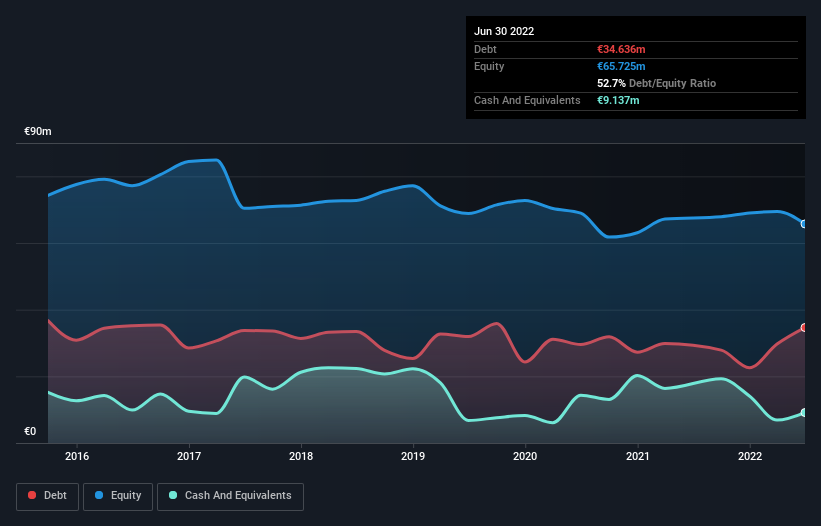The image size is (821, 526).
Task: Click the €34.636m debt value
Action: click(621, 49)
